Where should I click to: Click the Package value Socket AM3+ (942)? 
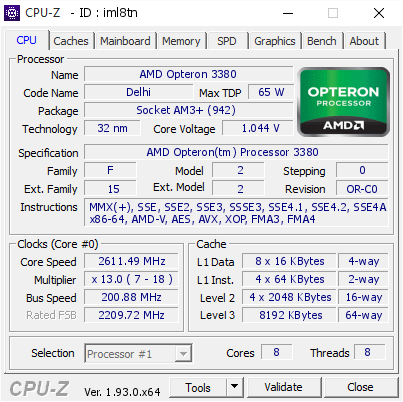click(188, 110)
